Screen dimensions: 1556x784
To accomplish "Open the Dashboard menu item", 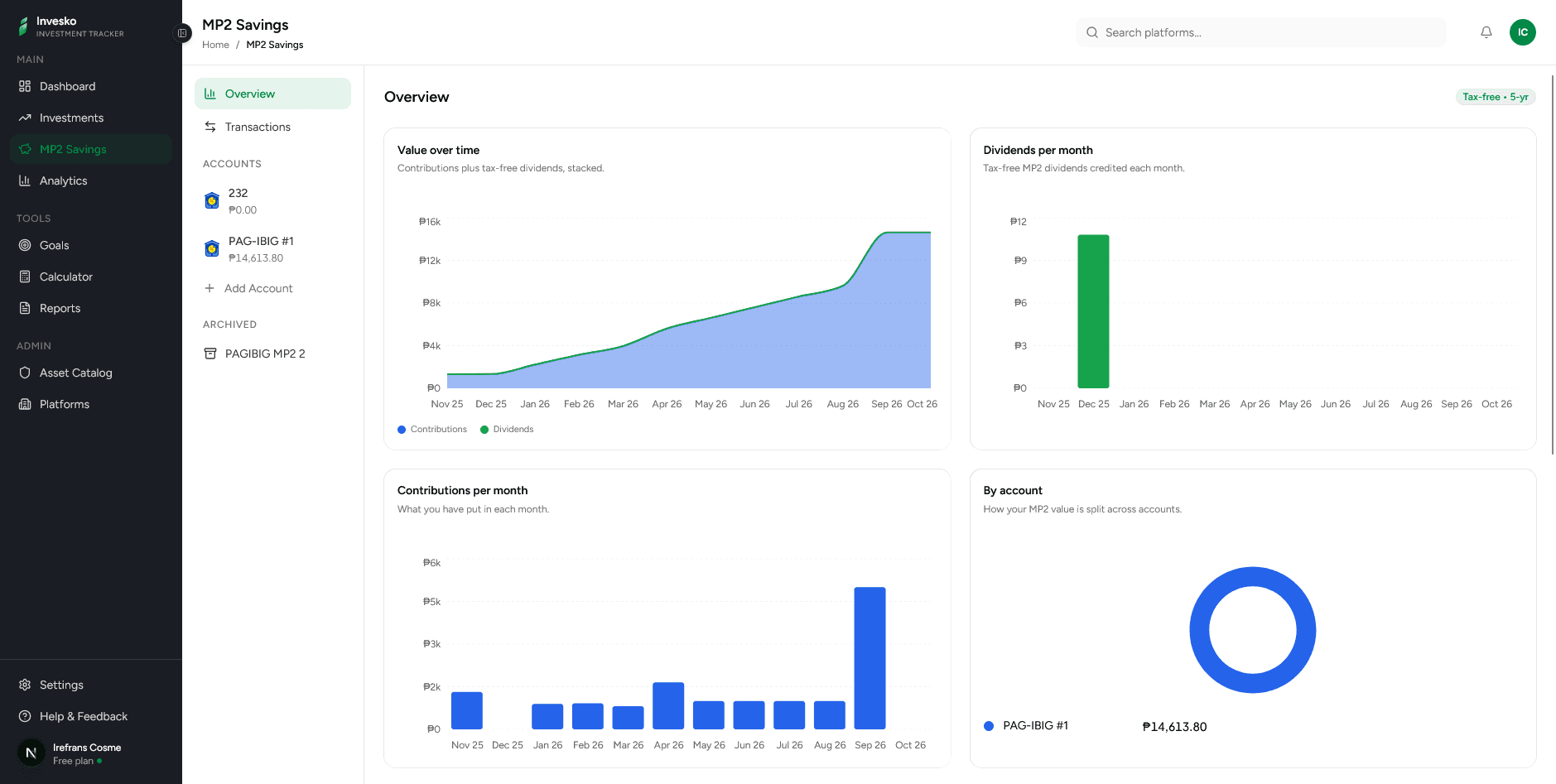I will tap(91, 86).
